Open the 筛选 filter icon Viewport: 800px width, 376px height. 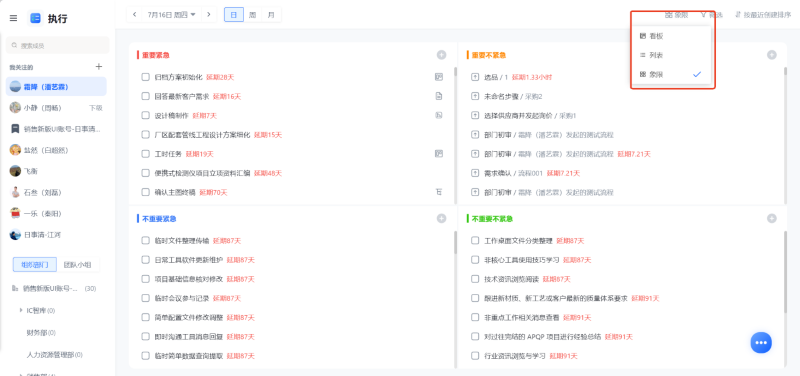pyautogui.click(x=704, y=15)
